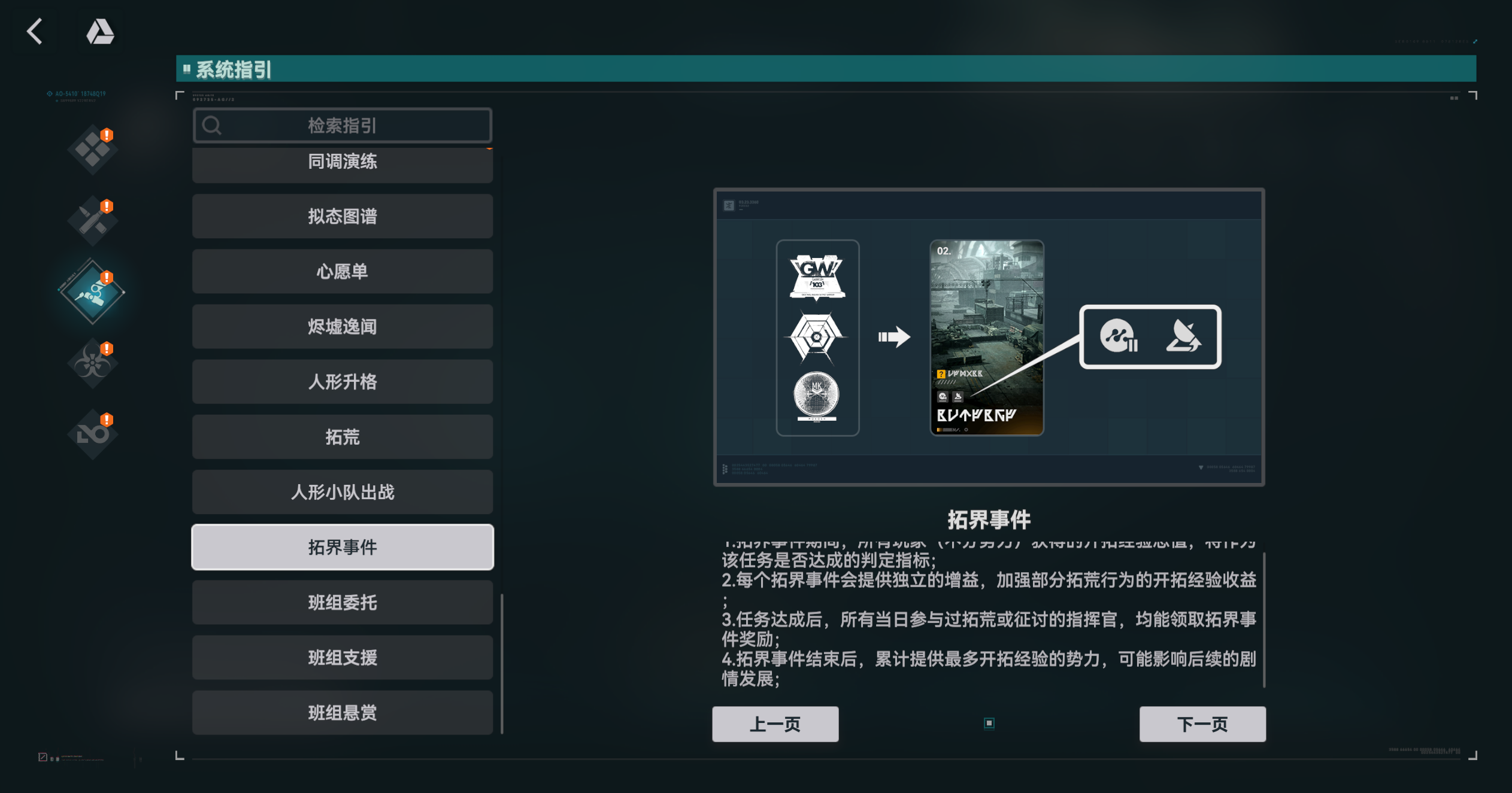Select the 班组委托 guide entry
Viewport: 1512px width, 793px height.
click(343, 602)
